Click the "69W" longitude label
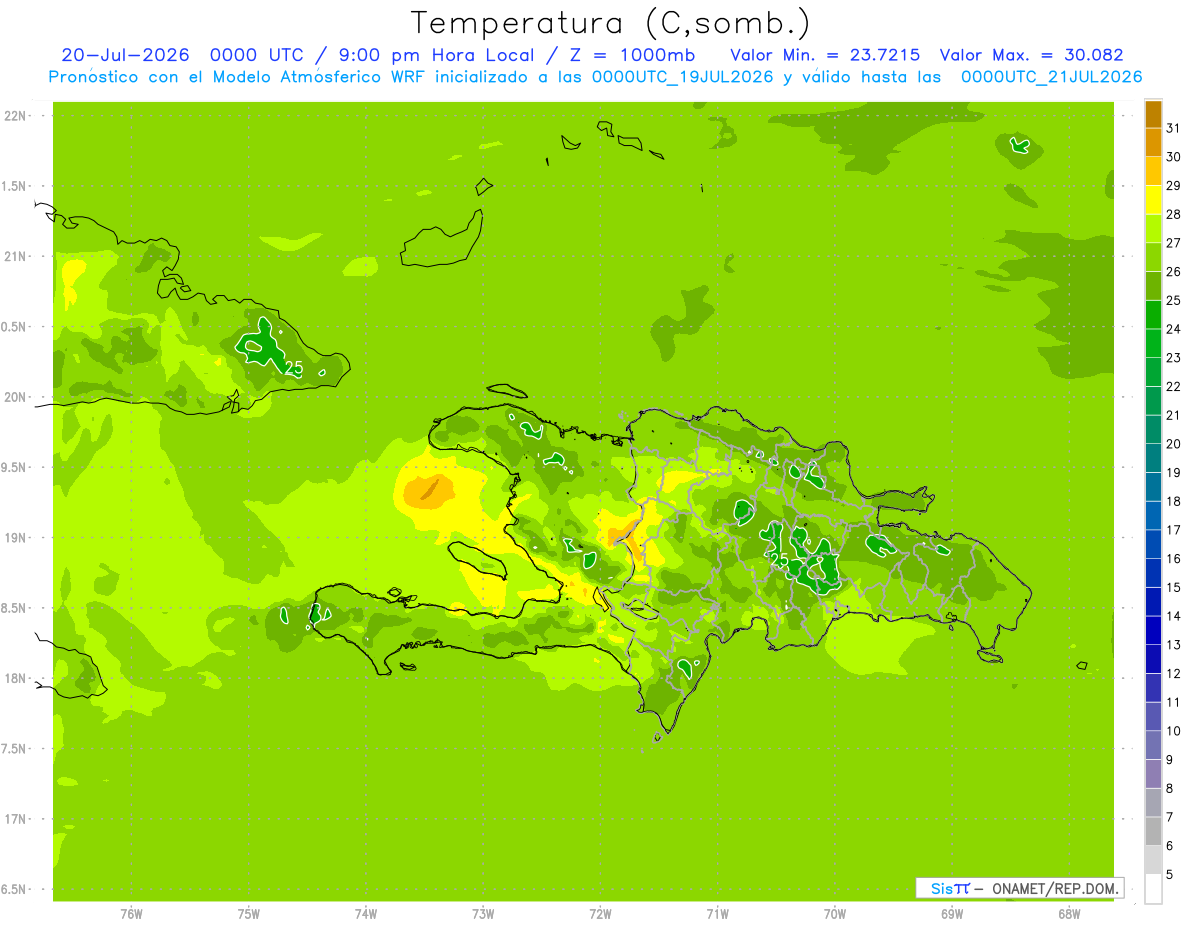The image size is (1200, 927). [x=952, y=914]
